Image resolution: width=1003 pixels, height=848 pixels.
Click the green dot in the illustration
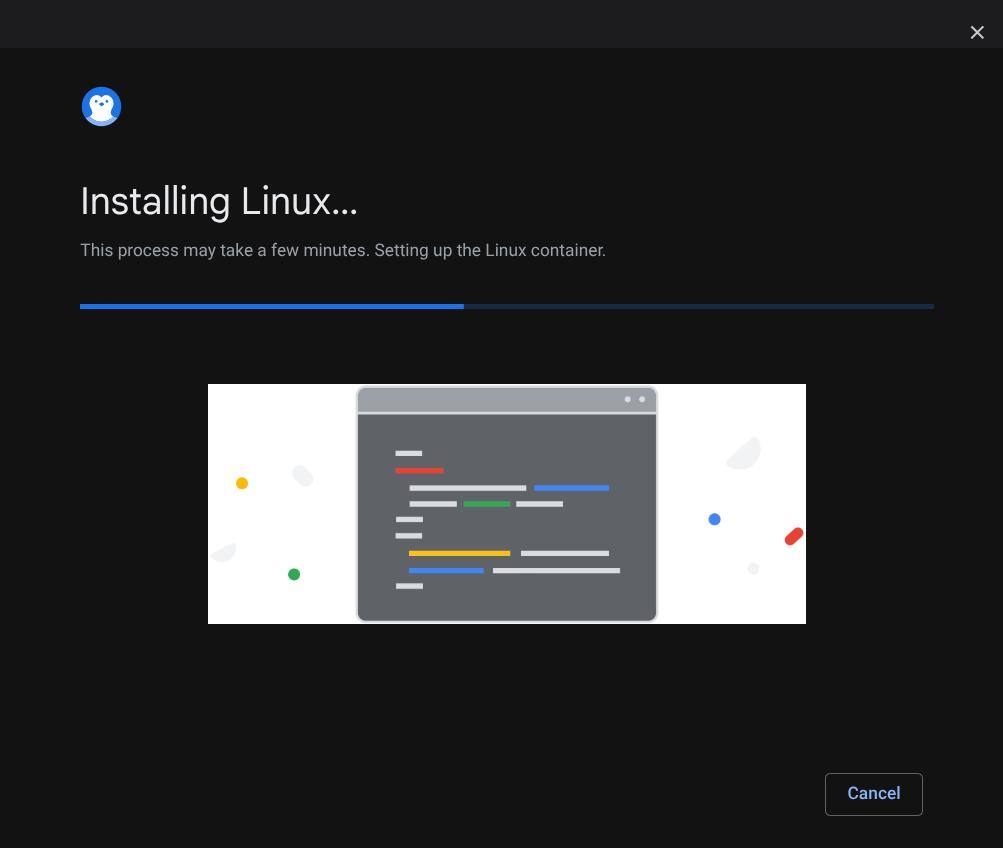[x=294, y=574]
